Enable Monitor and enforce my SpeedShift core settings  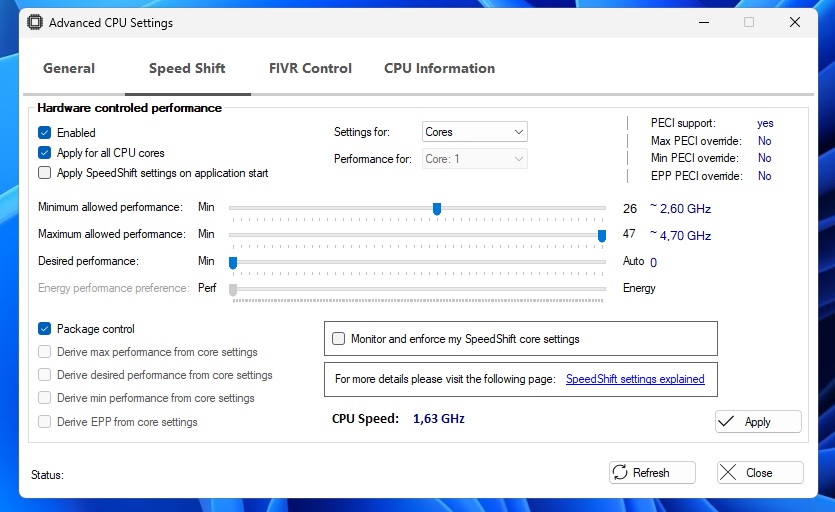click(x=339, y=338)
